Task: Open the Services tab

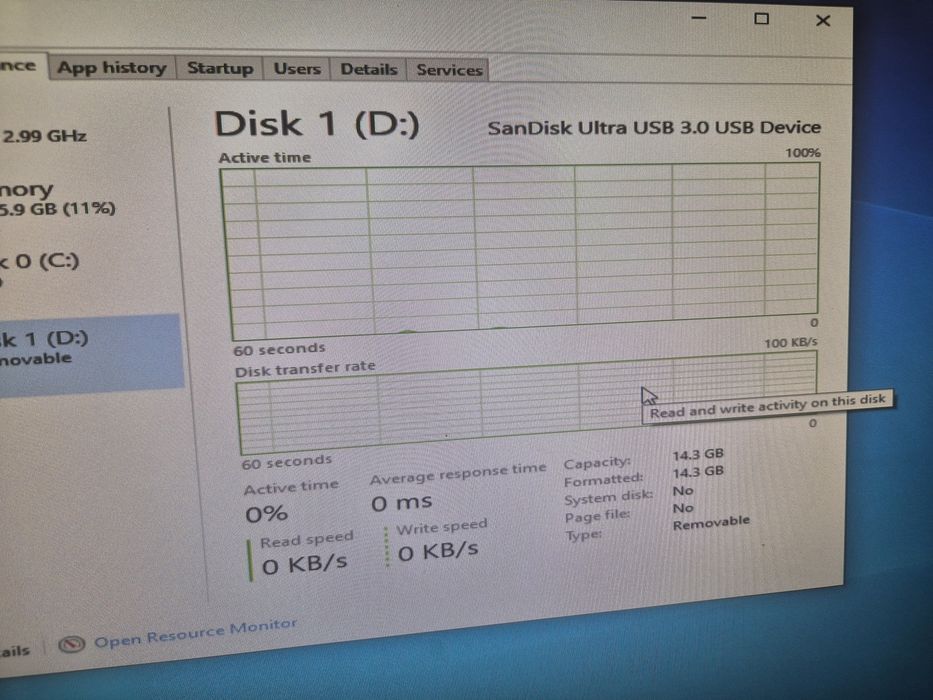Action: [x=449, y=70]
